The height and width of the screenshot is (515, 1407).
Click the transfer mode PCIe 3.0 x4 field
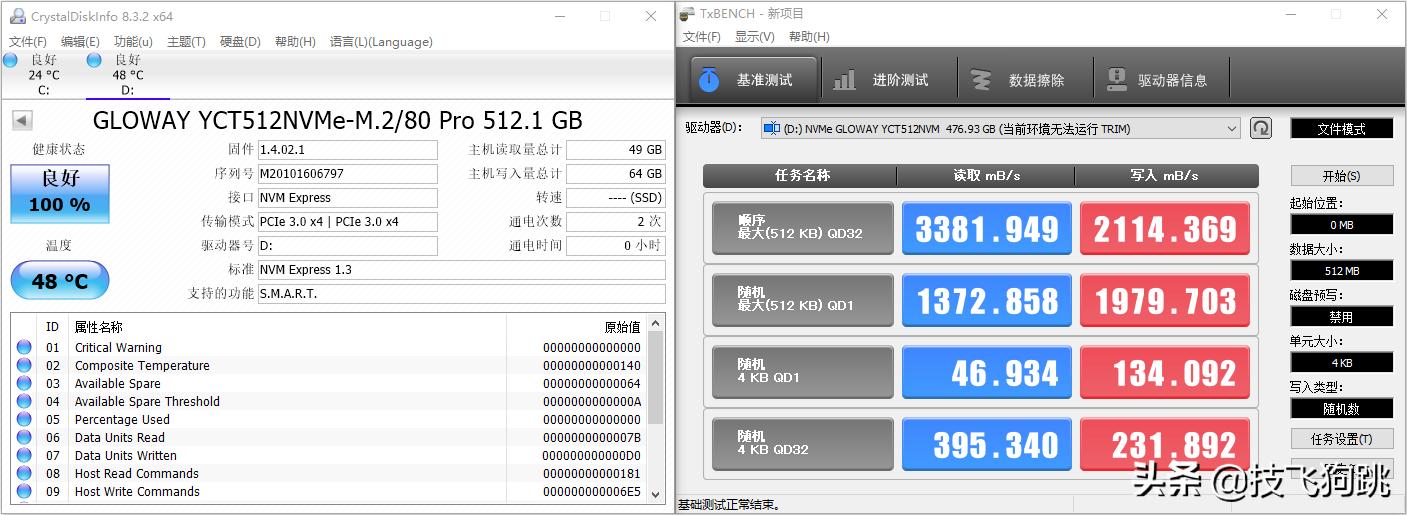[x=347, y=222]
